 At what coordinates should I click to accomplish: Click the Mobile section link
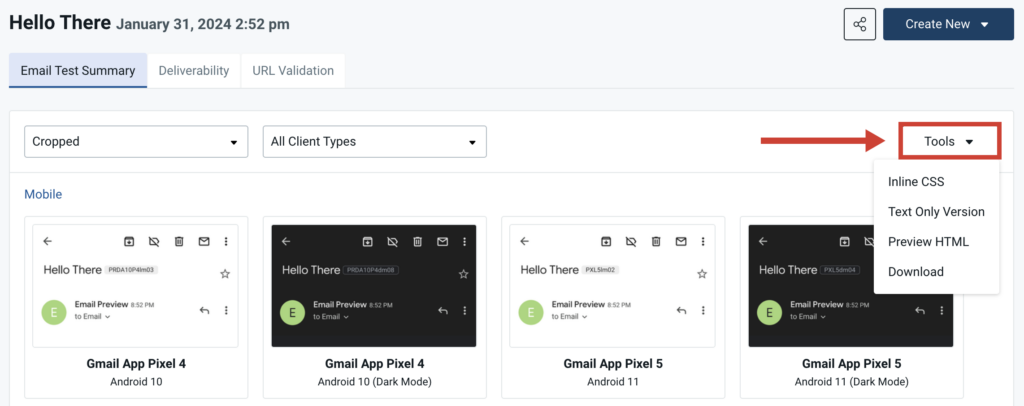pos(43,194)
